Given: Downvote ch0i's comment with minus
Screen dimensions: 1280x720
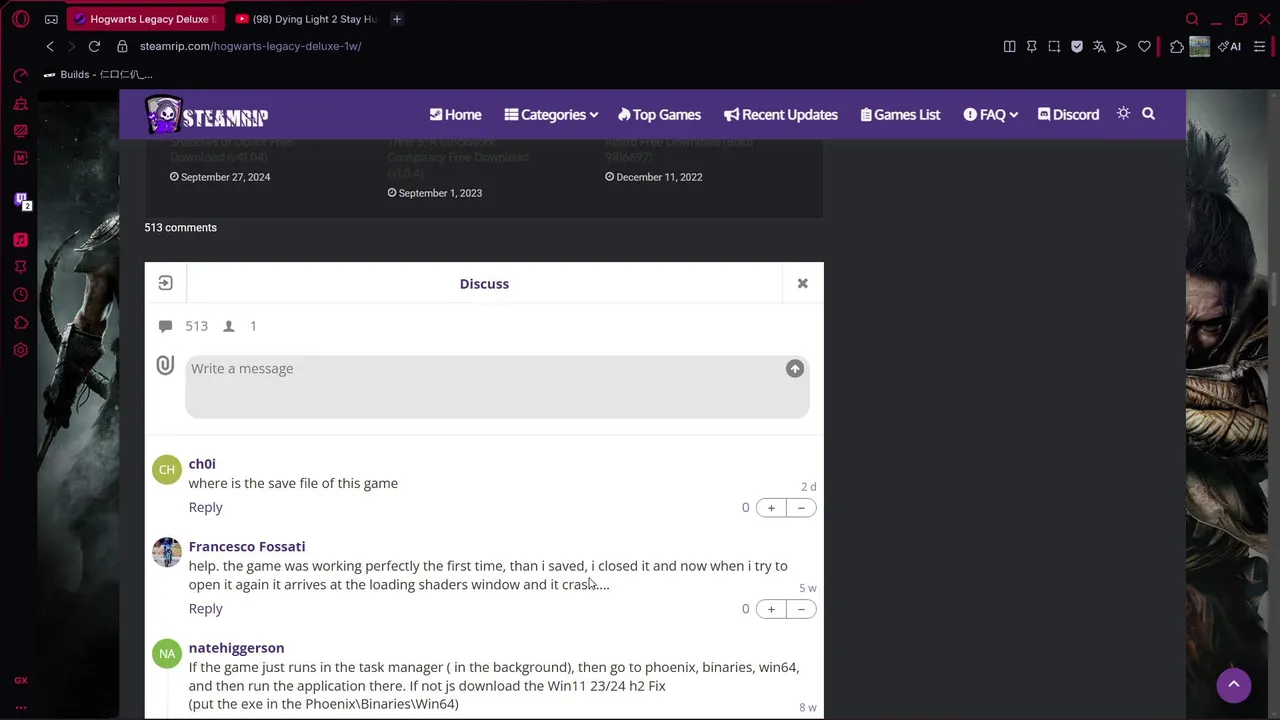Looking at the screenshot, I should pyautogui.click(x=801, y=508).
